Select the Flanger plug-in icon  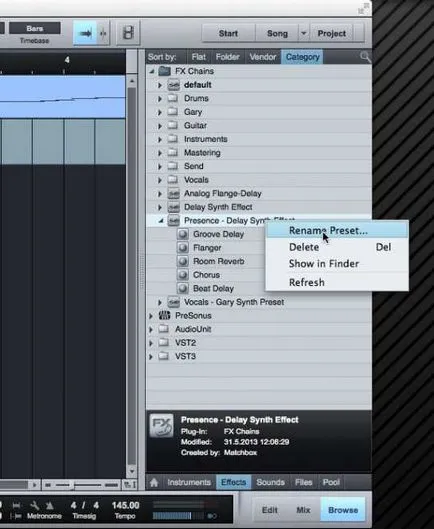click(x=183, y=248)
